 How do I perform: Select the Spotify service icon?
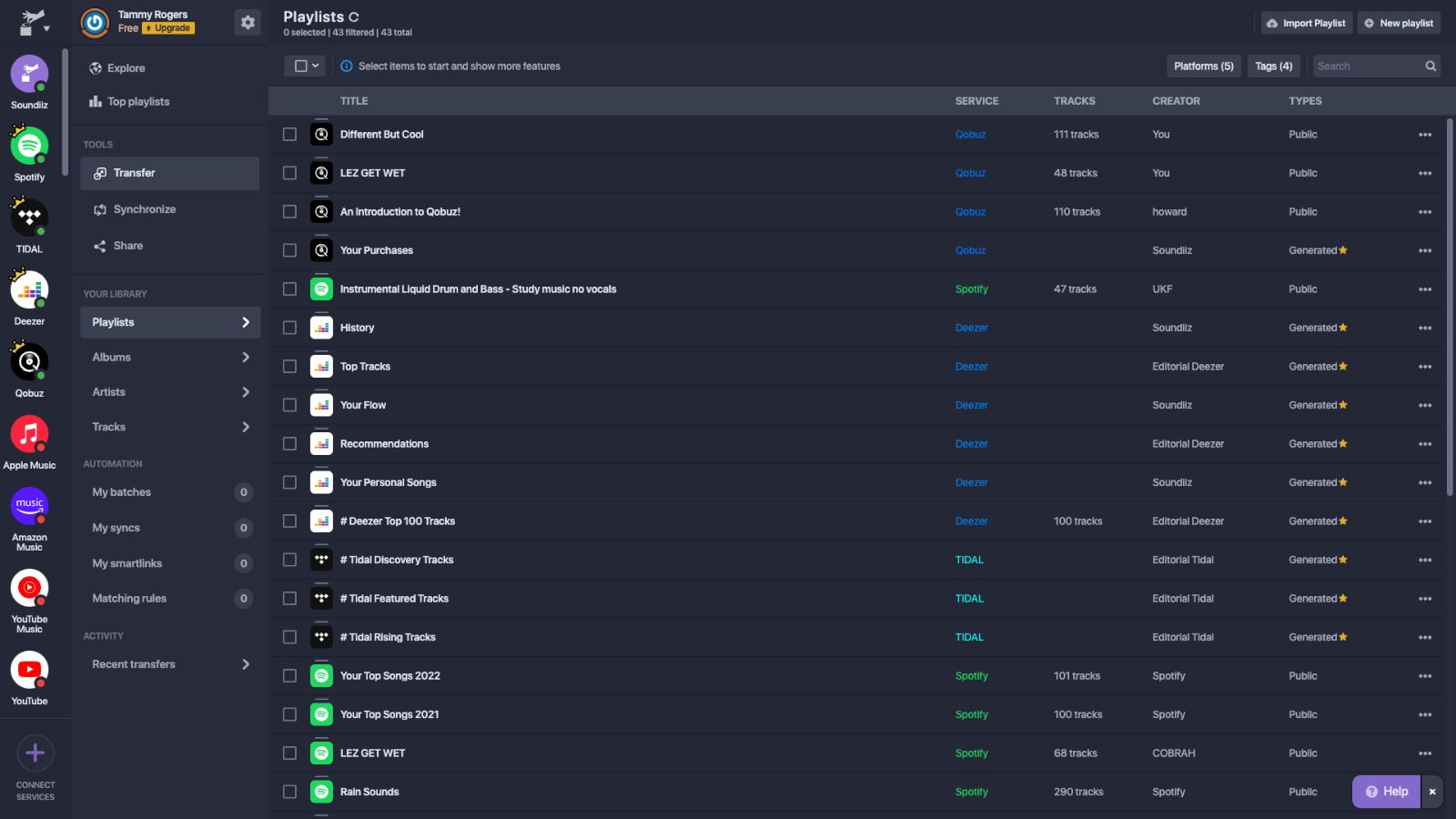29,146
